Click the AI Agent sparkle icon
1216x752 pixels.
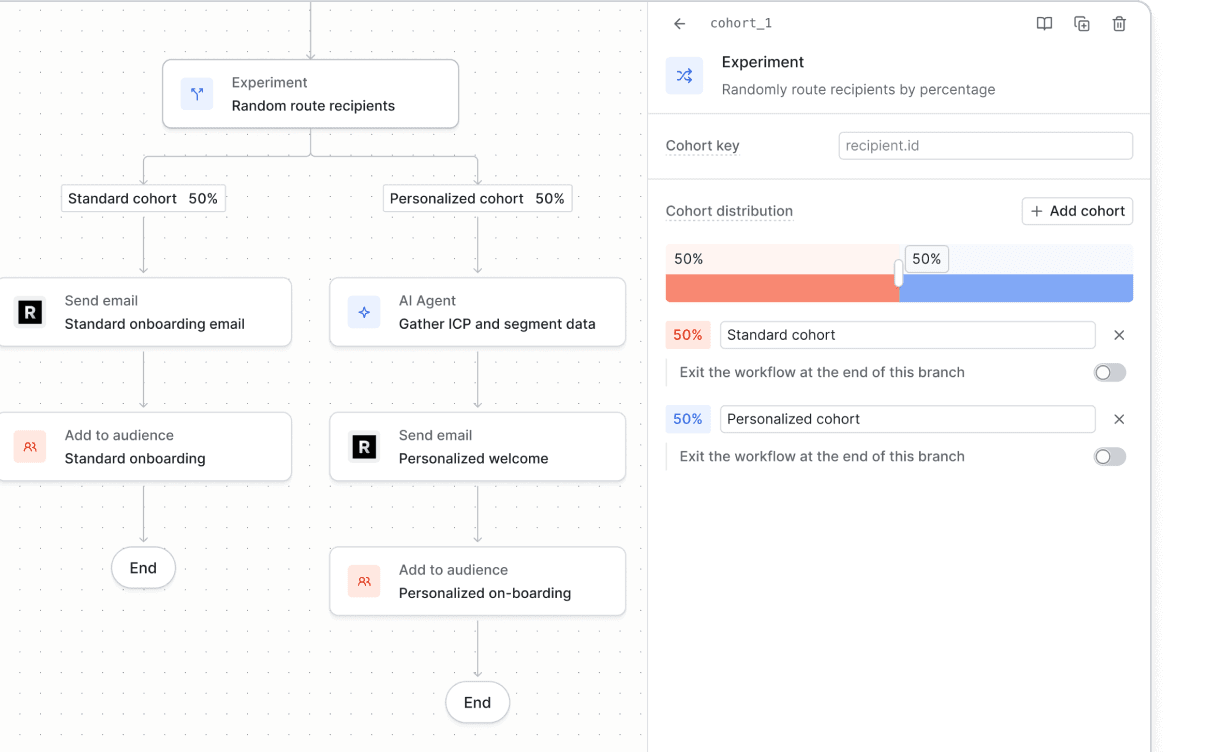tap(364, 312)
